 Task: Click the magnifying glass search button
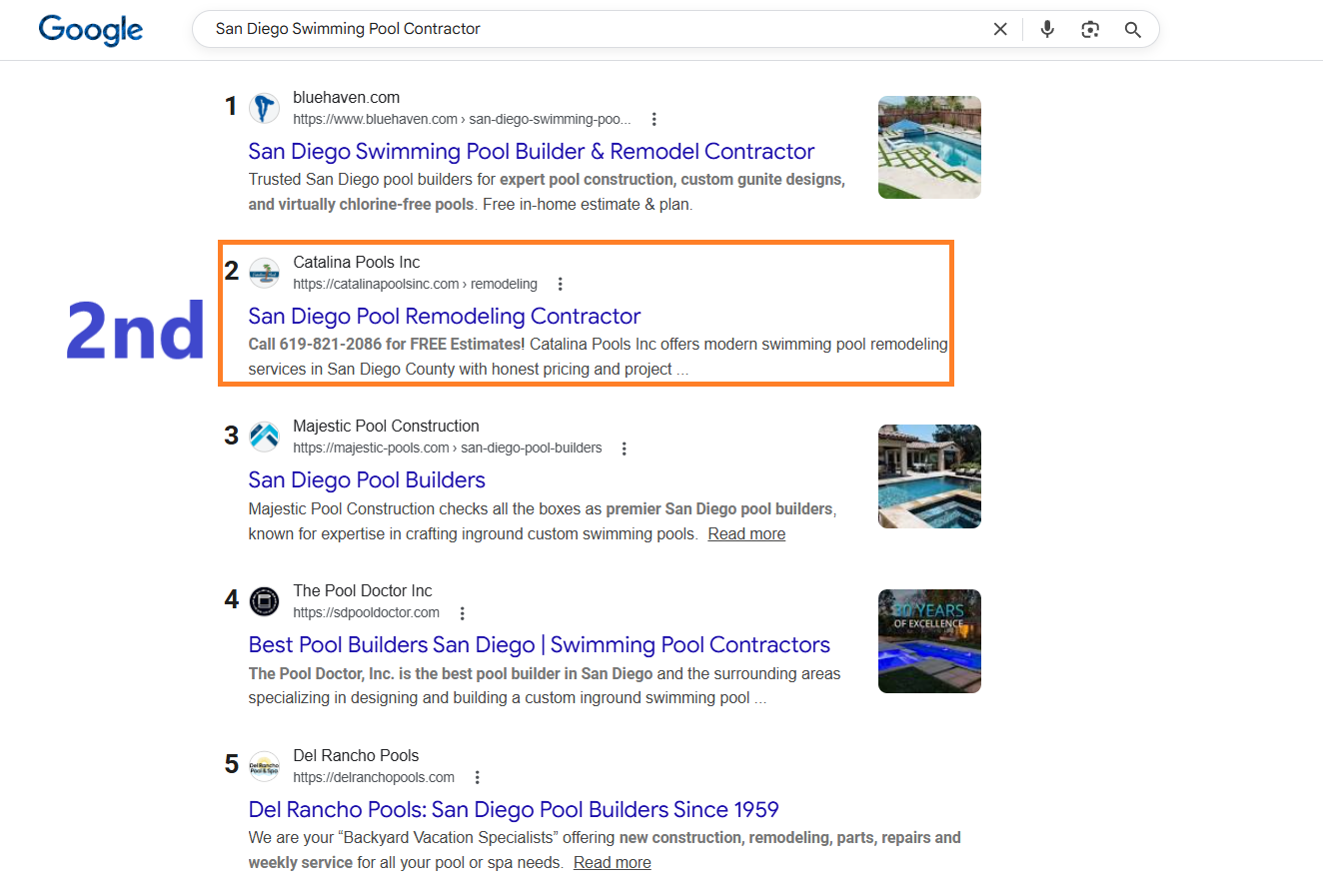pyautogui.click(x=1132, y=29)
